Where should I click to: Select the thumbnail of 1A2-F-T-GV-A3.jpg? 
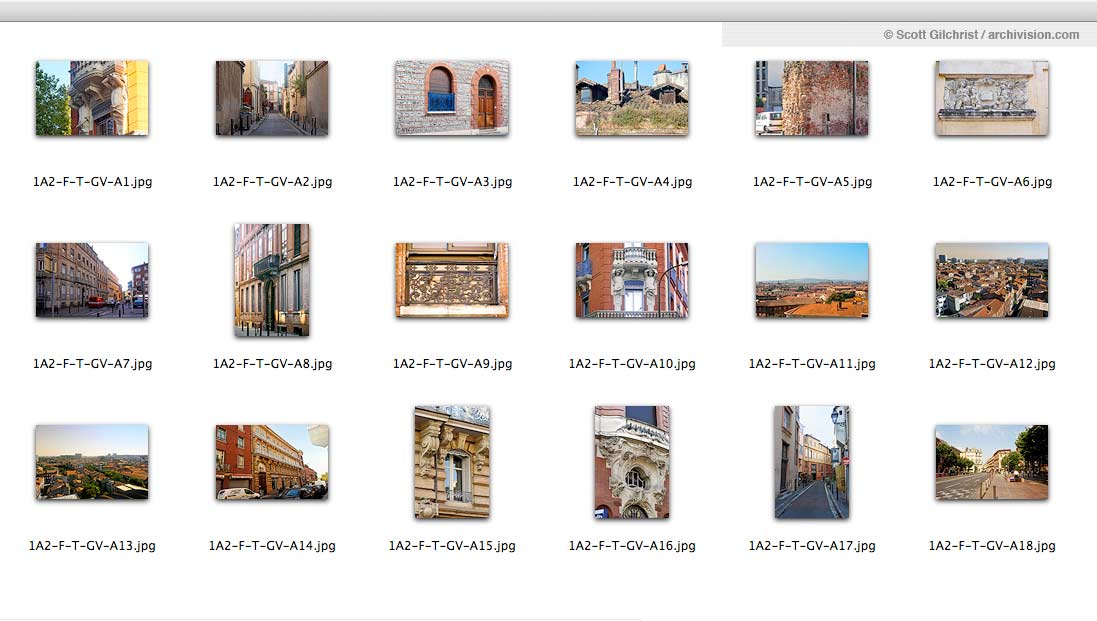(x=452, y=98)
